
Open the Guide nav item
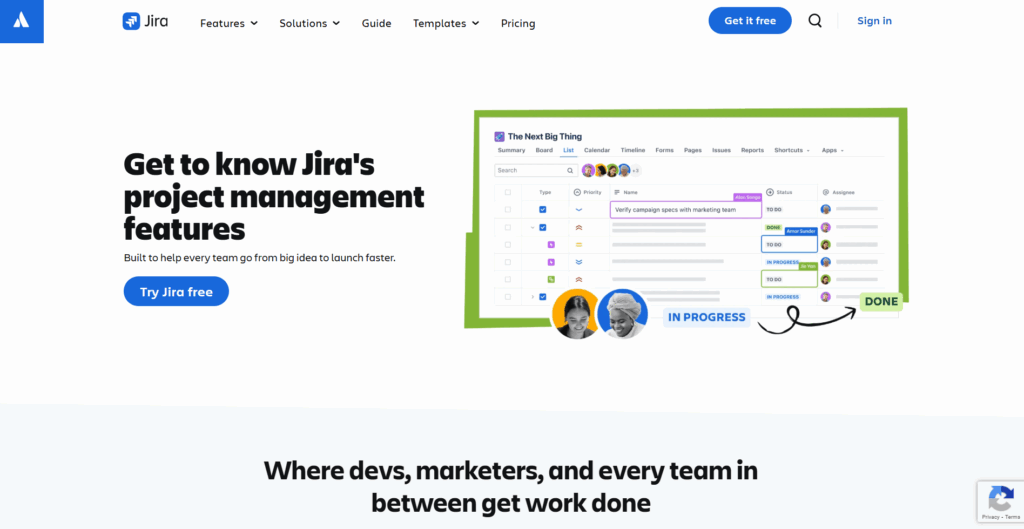click(x=376, y=23)
